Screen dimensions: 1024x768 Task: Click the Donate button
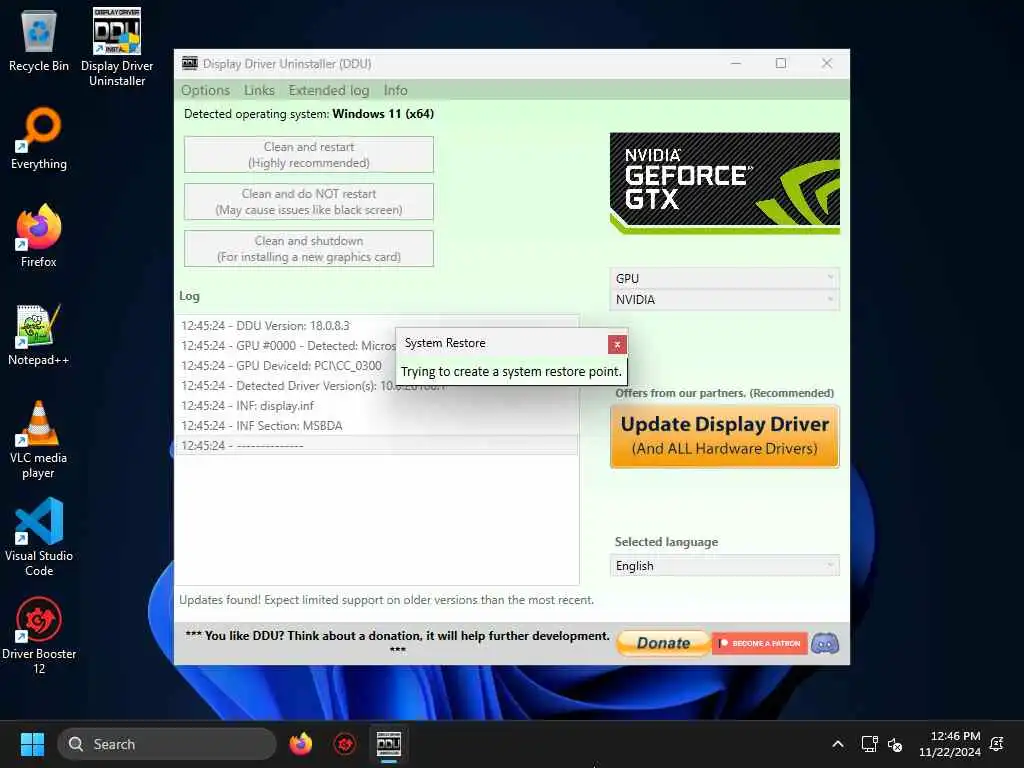point(663,643)
